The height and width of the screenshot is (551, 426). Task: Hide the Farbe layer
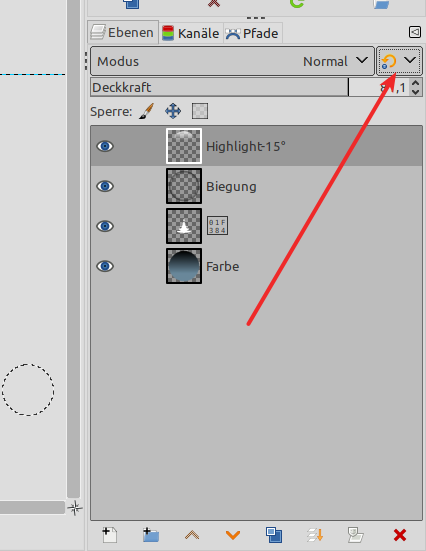tap(105, 266)
